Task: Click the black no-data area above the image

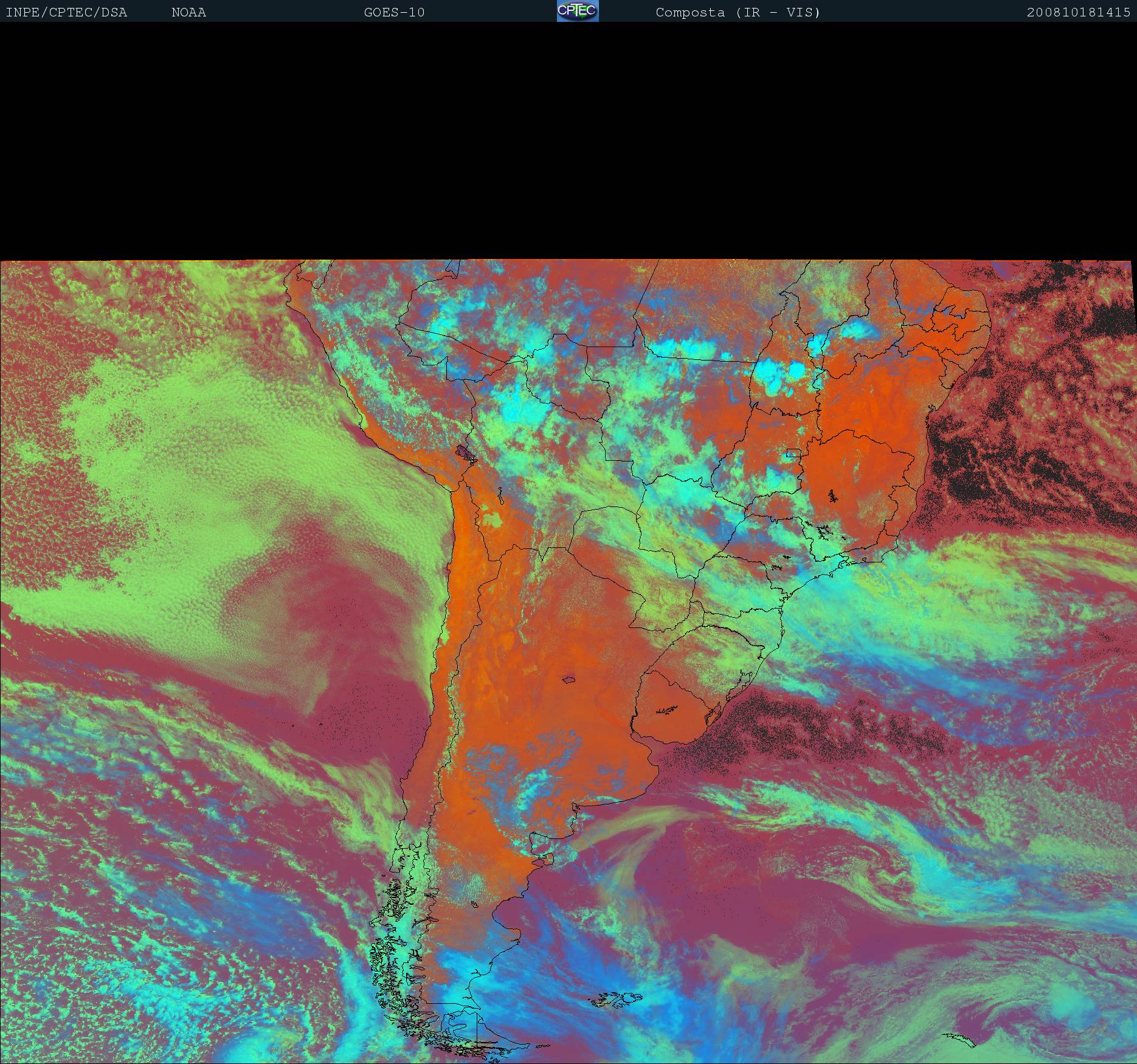Action: point(568,140)
